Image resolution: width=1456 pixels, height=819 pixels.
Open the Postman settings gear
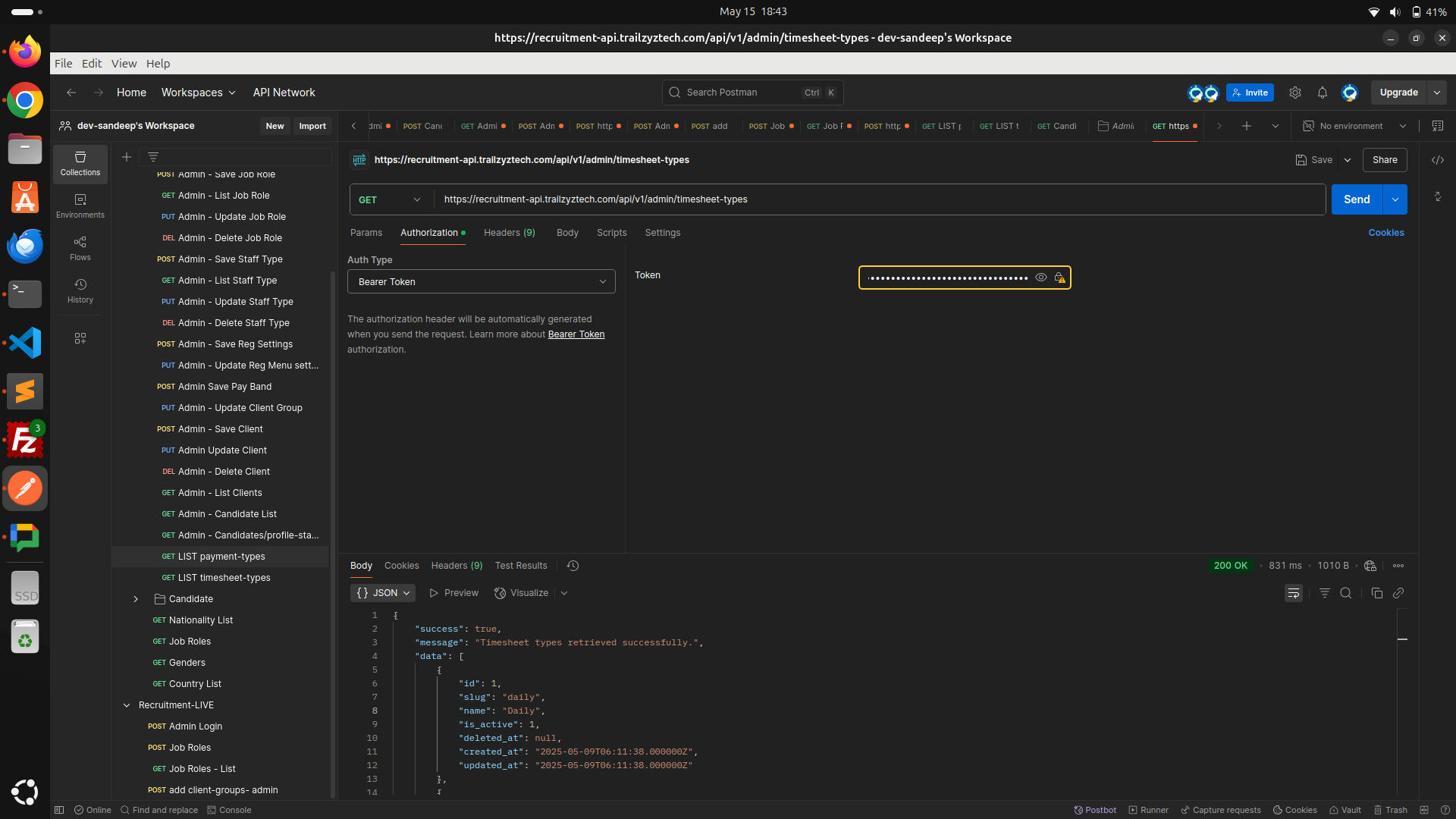click(x=1295, y=93)
